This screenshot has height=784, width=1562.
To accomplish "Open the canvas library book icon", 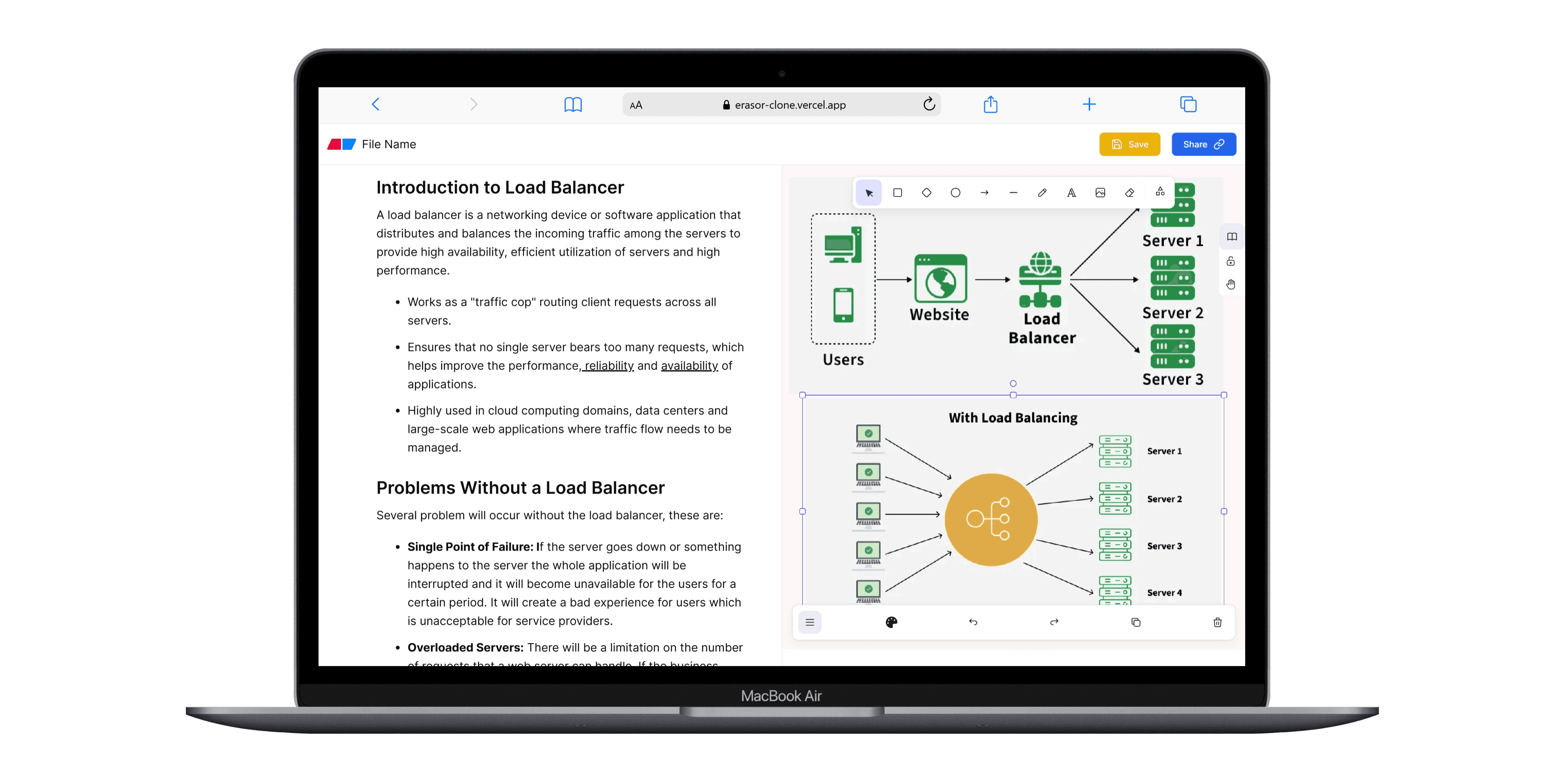I will pos(1231,237).
